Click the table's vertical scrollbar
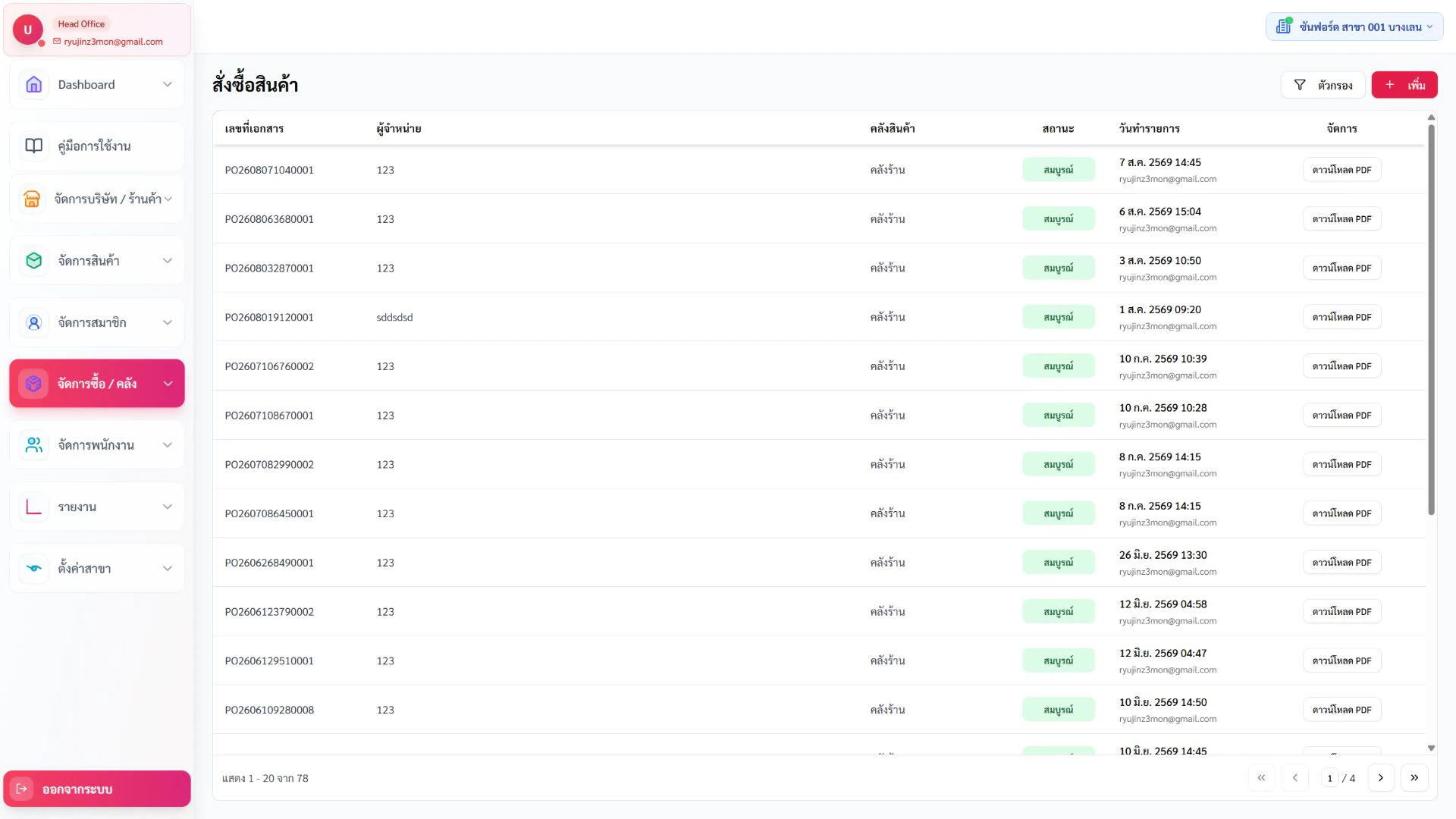 tap(1431, 318)
